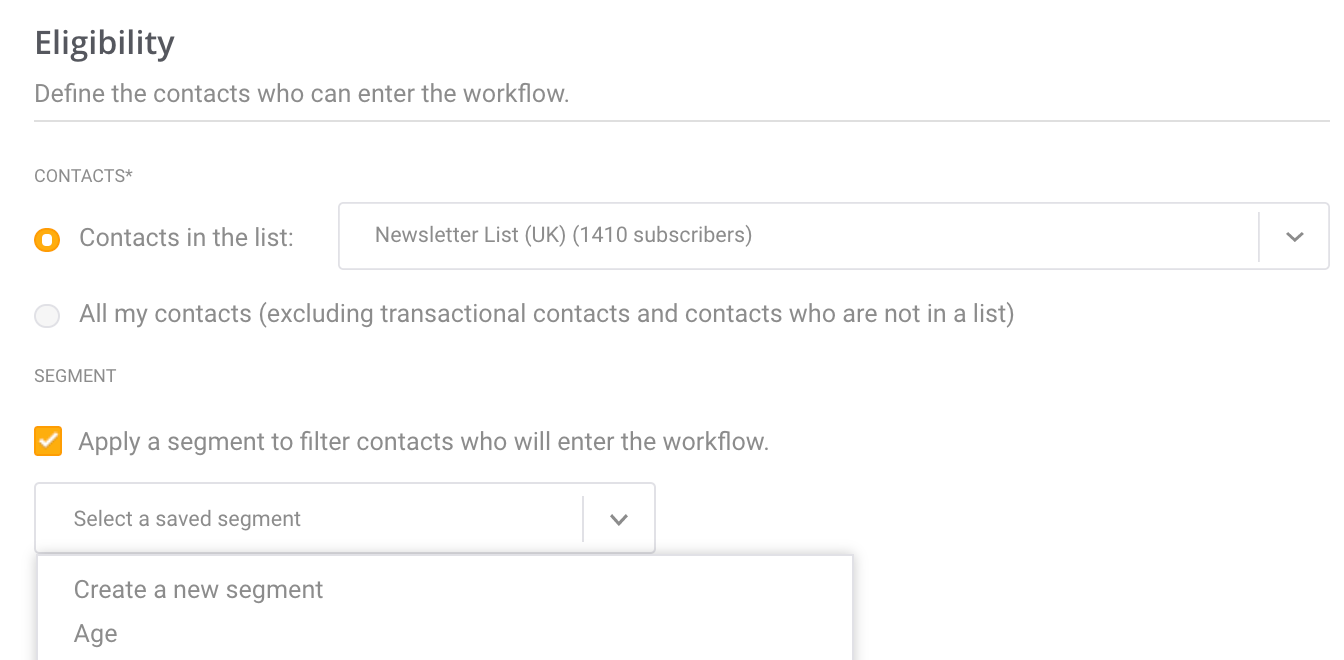Uncheck the apply a segment checkbox
Image resolution: width=1344 pixels, height=660 pixels.
click(x=48, y=441)
